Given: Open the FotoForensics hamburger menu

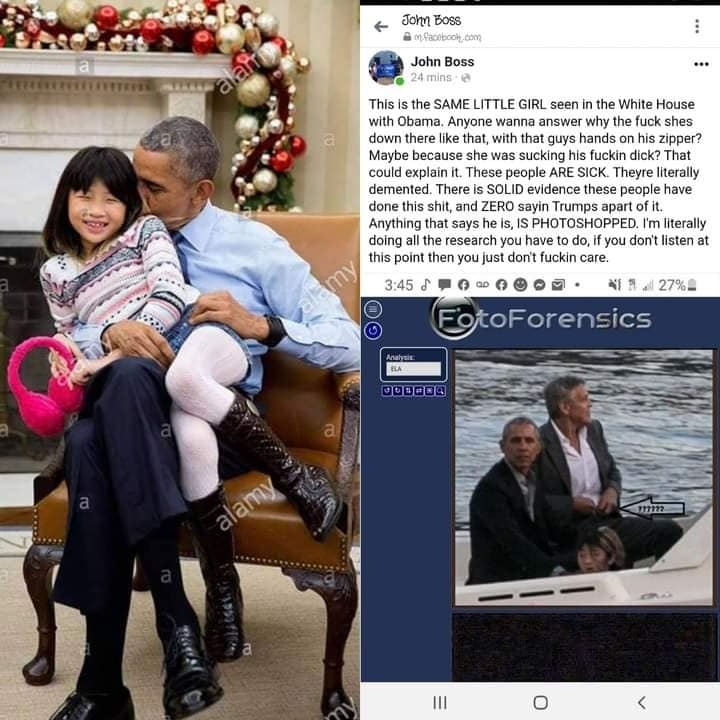Looking at the screenshot, I should pyautogui.click(x=372, y=309).
